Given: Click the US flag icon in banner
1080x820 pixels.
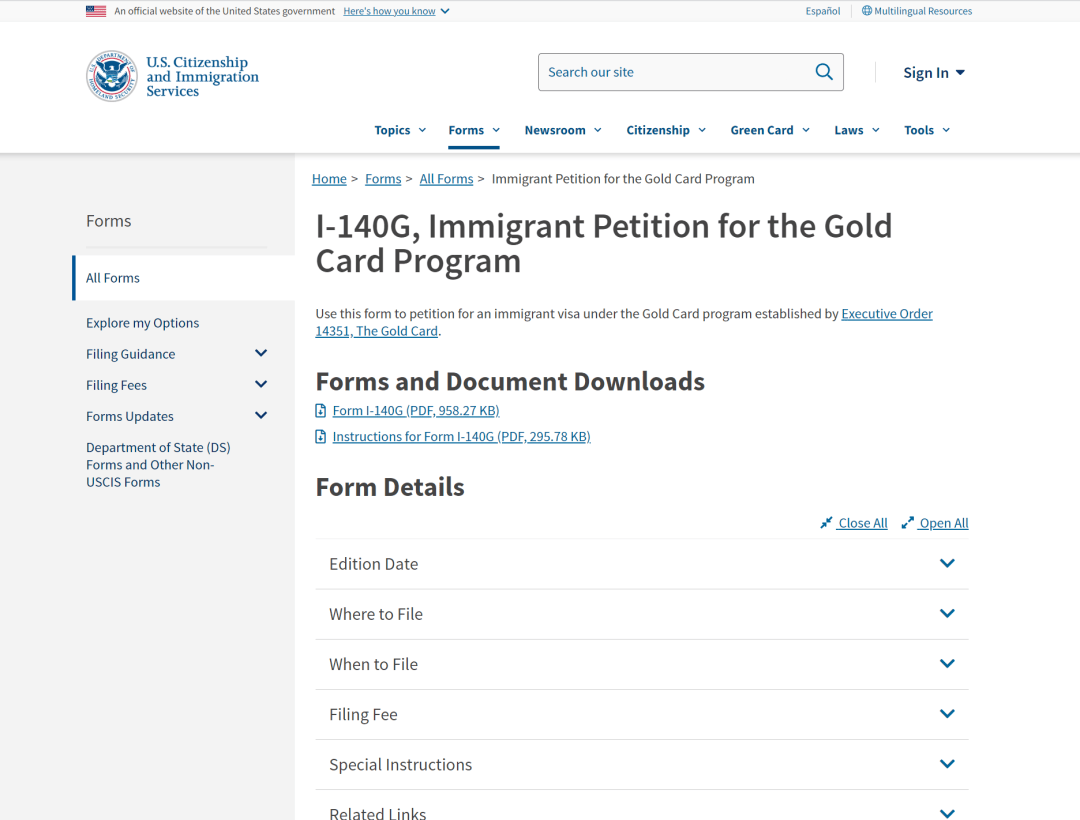Looking at the screenshot, I should pos(96,11).
